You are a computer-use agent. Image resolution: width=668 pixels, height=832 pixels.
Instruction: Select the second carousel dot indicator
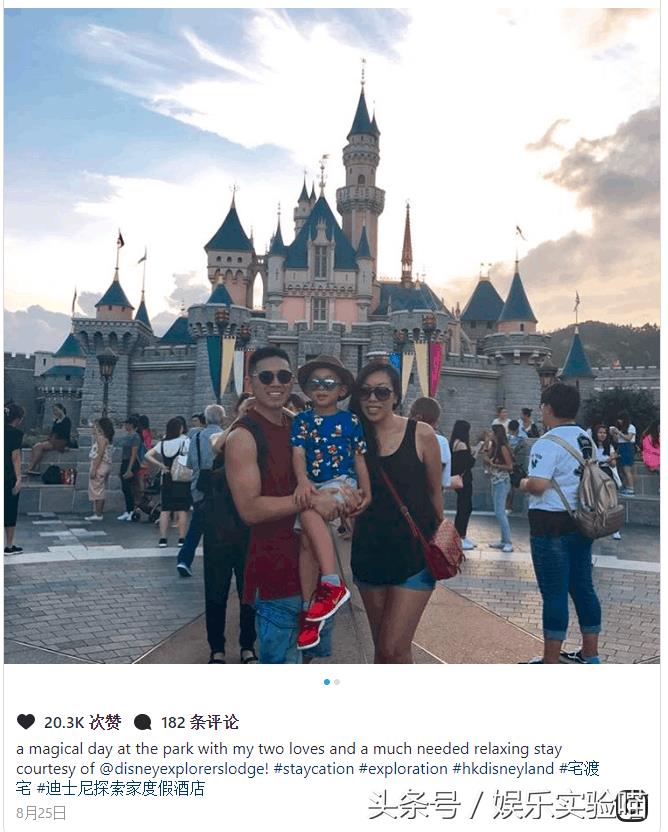[337, 682]
